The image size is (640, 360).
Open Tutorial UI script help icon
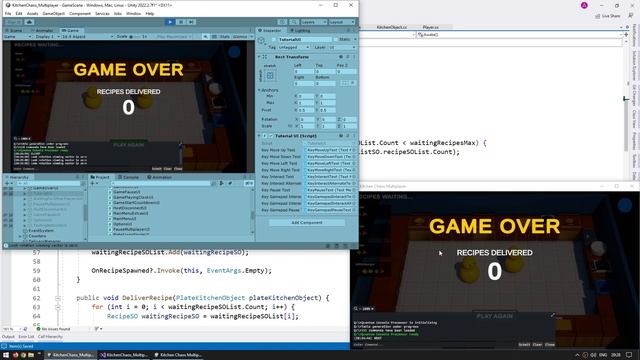[x=341, y=136]
